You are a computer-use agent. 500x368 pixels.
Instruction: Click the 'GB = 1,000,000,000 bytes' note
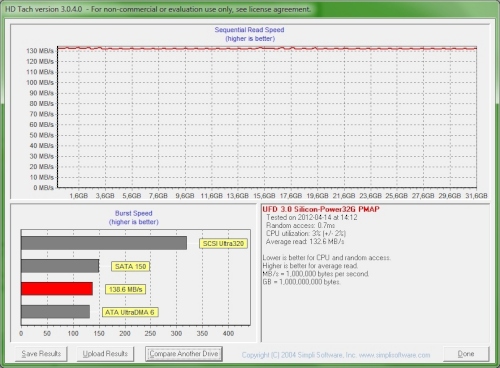pyautogui.click(x=301, y=282)
